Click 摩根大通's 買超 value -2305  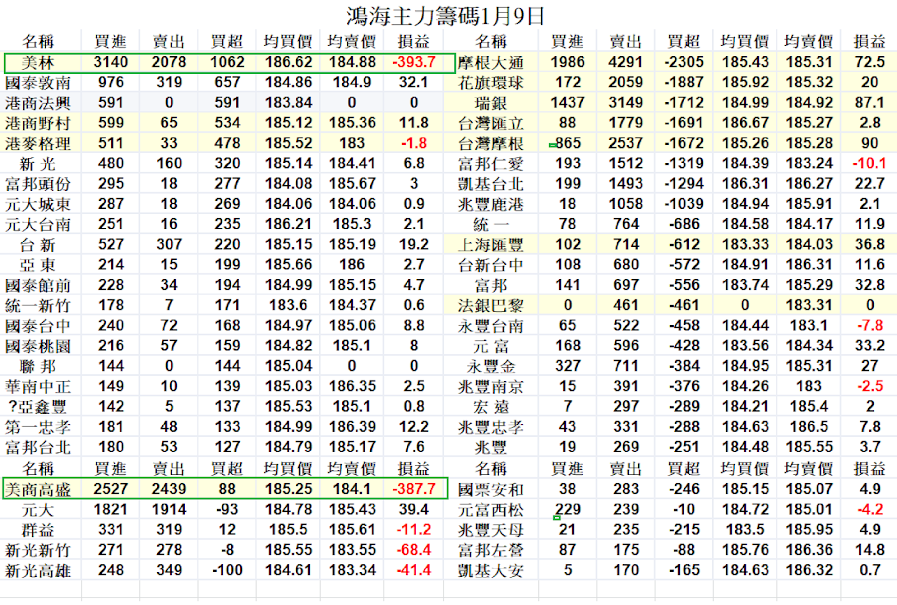click(684, 62)
